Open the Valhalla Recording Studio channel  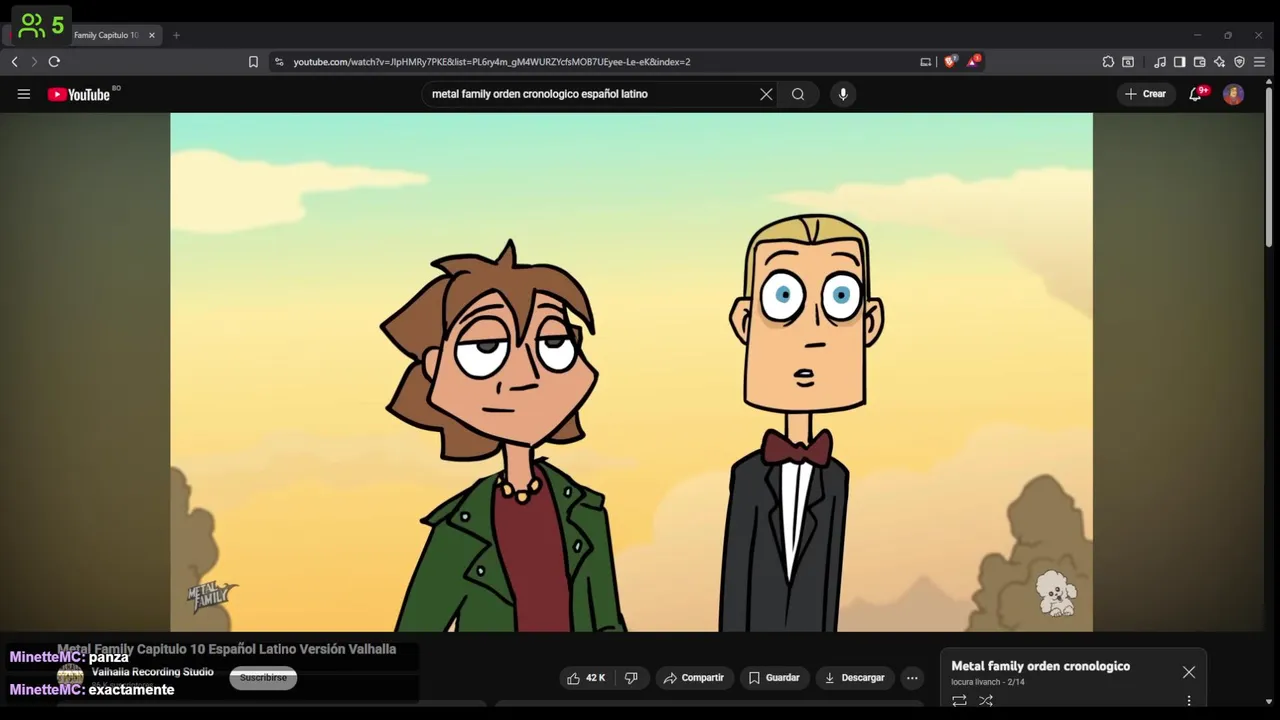point(152,672)
